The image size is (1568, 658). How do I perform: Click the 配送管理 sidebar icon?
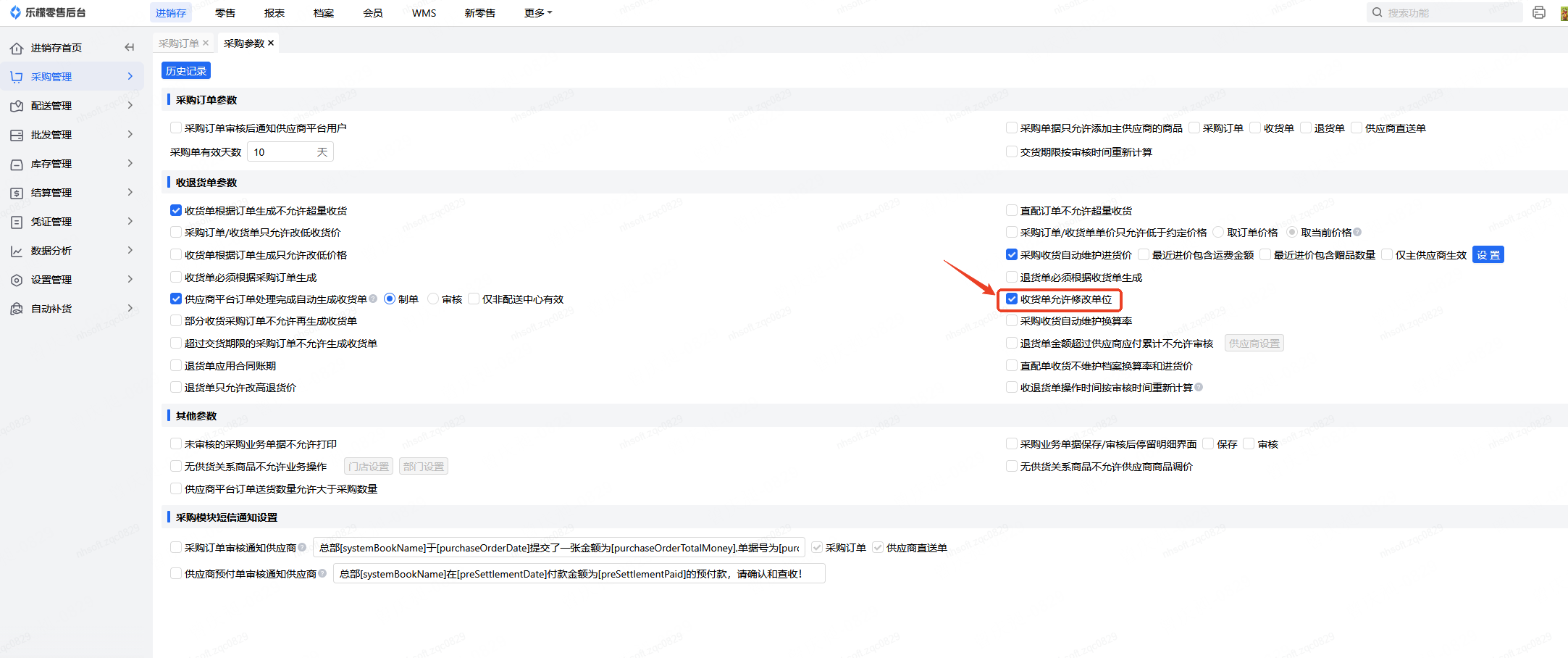[17, 106]
